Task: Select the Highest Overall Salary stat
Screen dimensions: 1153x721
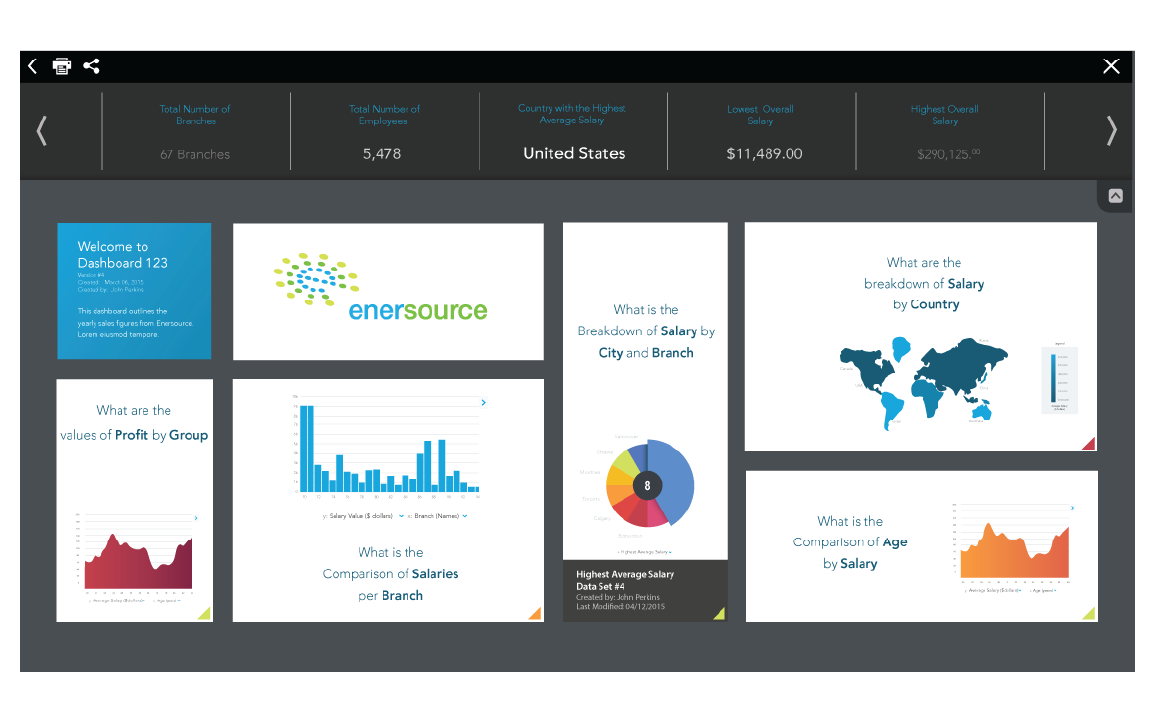Action: (944, 131)
